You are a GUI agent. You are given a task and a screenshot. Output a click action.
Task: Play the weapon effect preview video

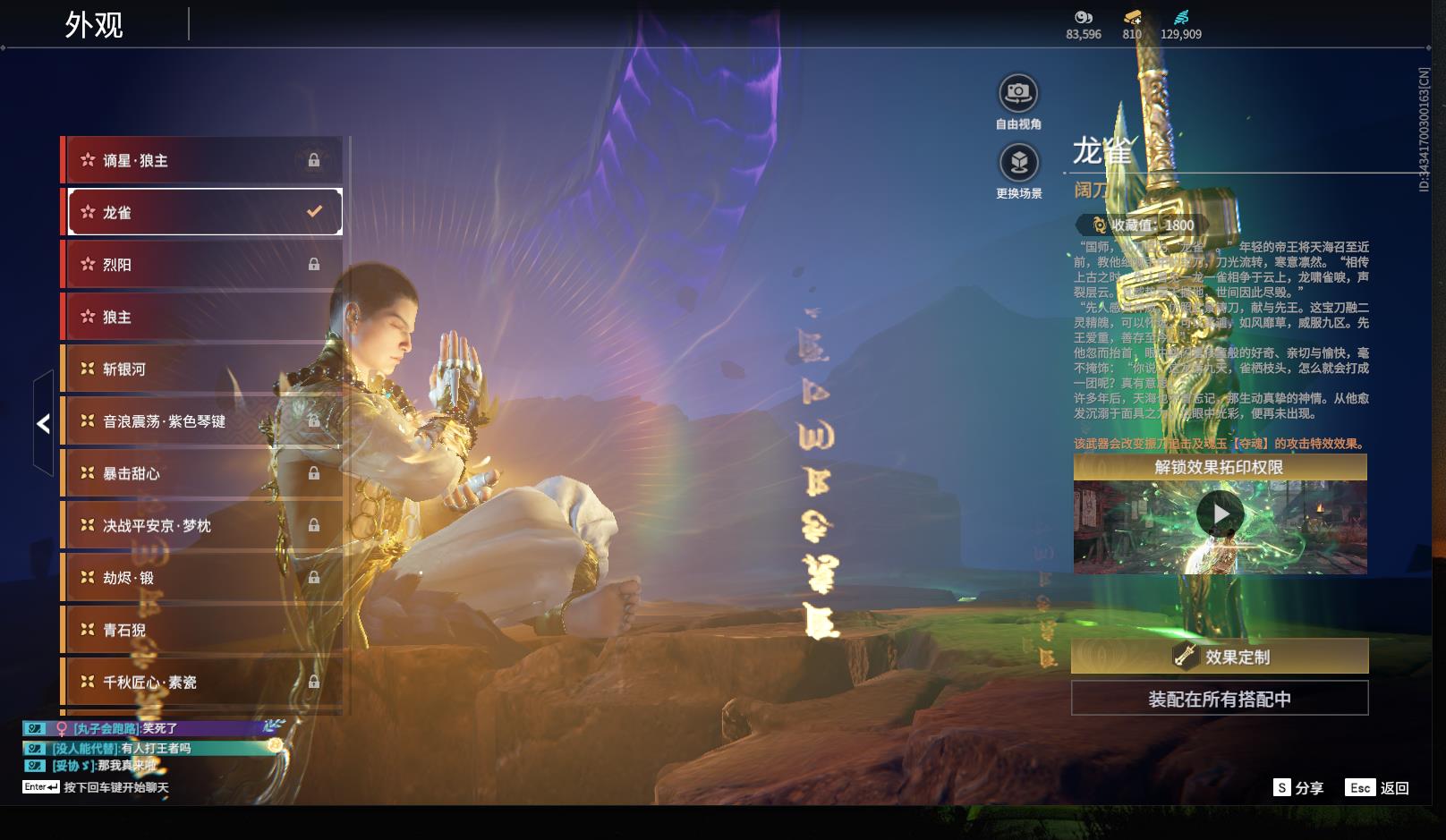pyautogui.click(x=1220, y=514)
